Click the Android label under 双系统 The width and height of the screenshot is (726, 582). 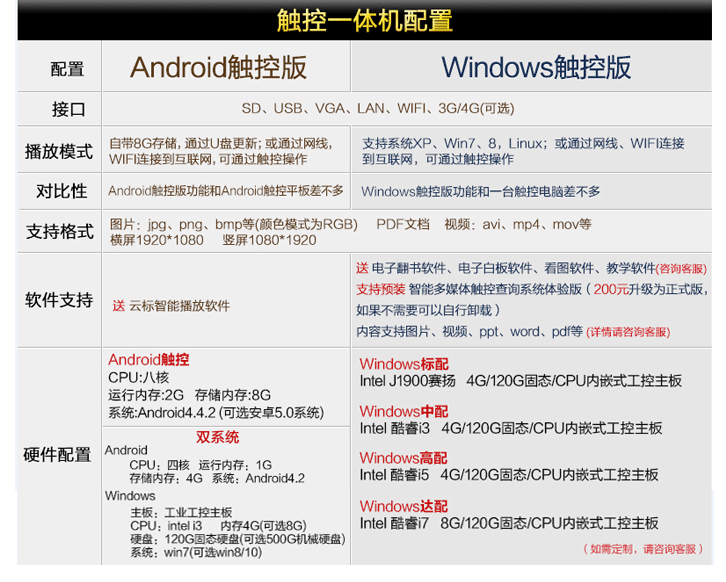[x=126, y=451]
